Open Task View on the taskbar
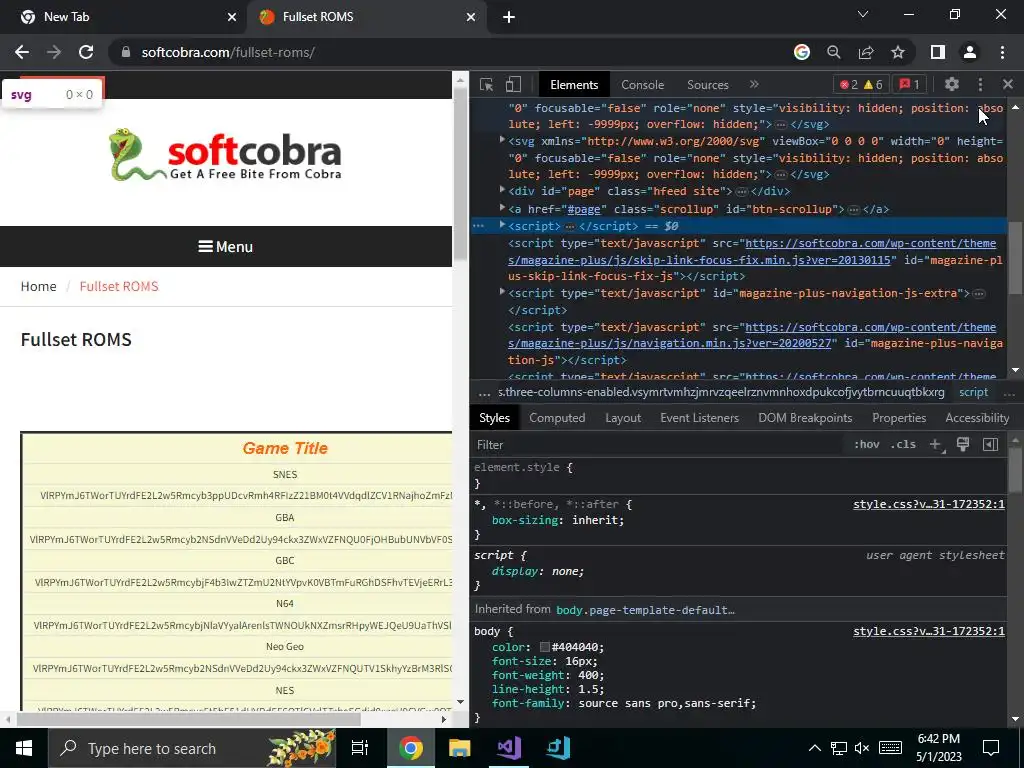The height and width of the screenshot is (768, 1024). (360, 748)
